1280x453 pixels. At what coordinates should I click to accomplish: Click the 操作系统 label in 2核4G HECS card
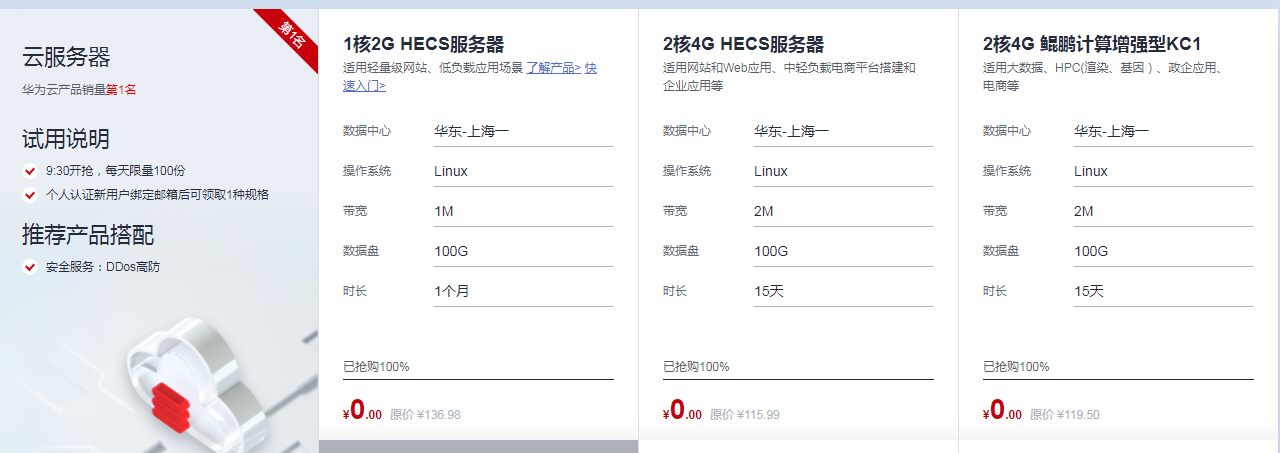687,171
